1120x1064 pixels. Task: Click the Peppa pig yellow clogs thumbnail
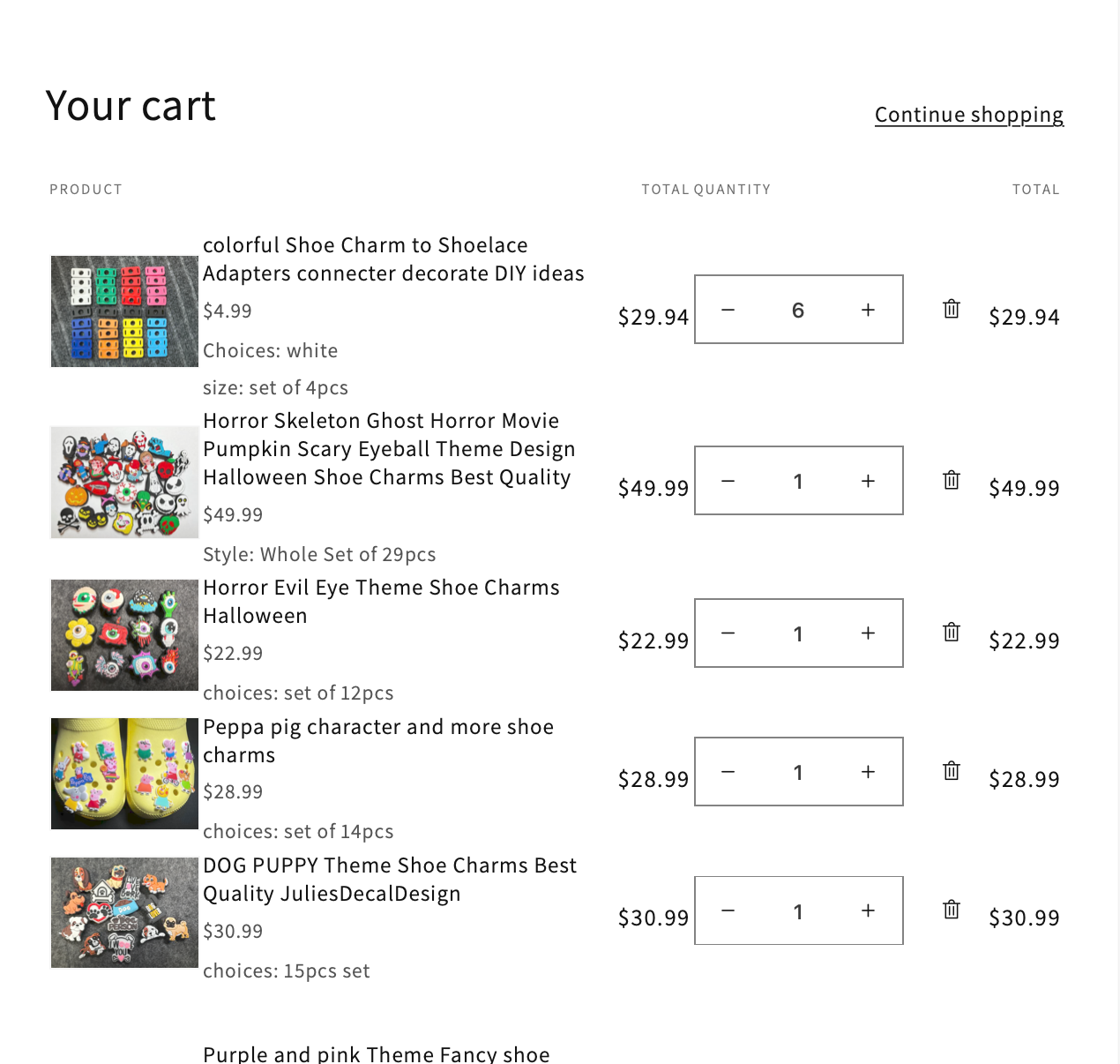(x=124, y=774)
